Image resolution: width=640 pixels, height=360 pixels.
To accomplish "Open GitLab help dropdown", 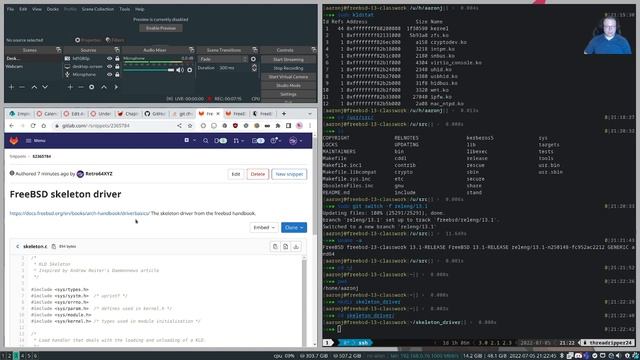I will point(276,140).
